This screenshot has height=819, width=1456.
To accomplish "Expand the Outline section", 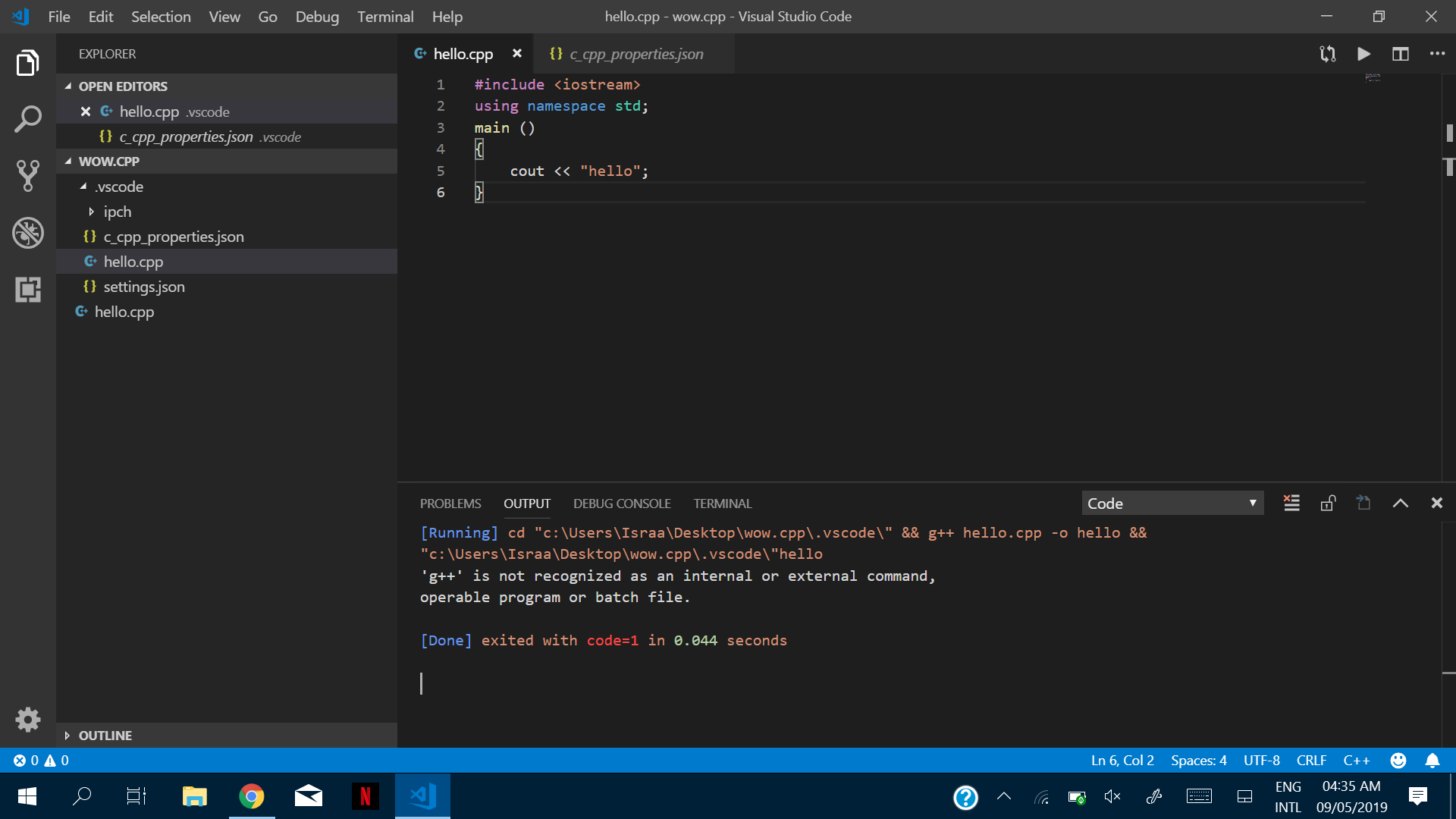I will tap(227, 736).
